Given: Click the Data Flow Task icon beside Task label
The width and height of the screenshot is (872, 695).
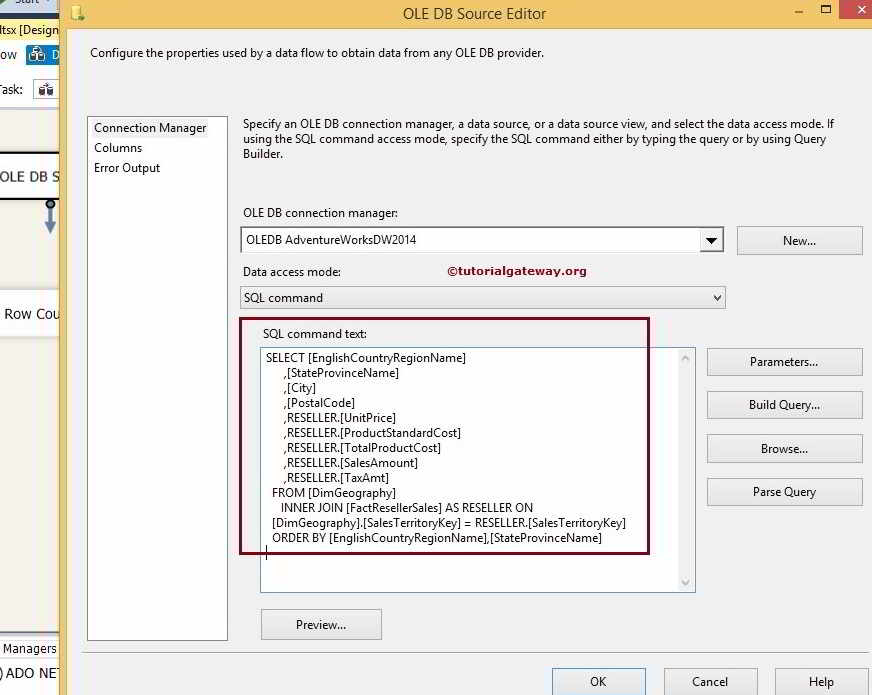Looking at the screenshot, I should point(46,89).
